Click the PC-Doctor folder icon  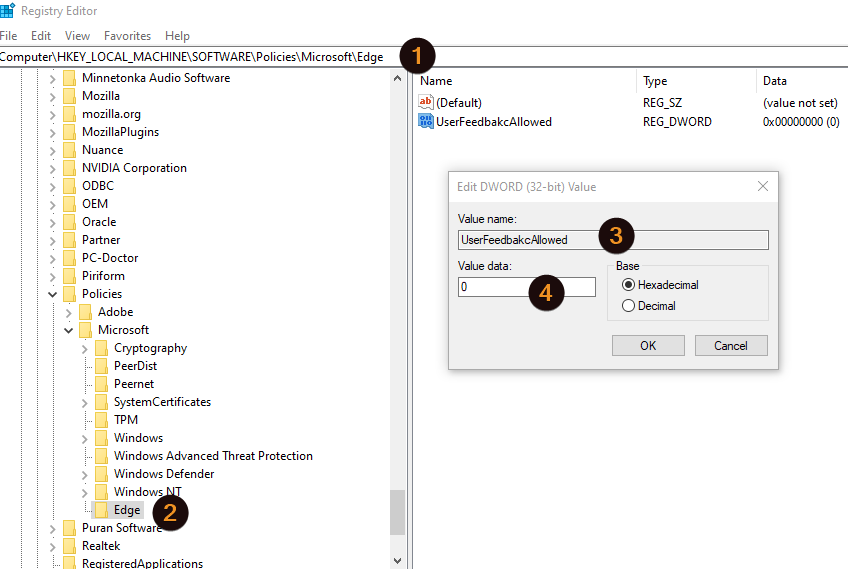point(69,258)
